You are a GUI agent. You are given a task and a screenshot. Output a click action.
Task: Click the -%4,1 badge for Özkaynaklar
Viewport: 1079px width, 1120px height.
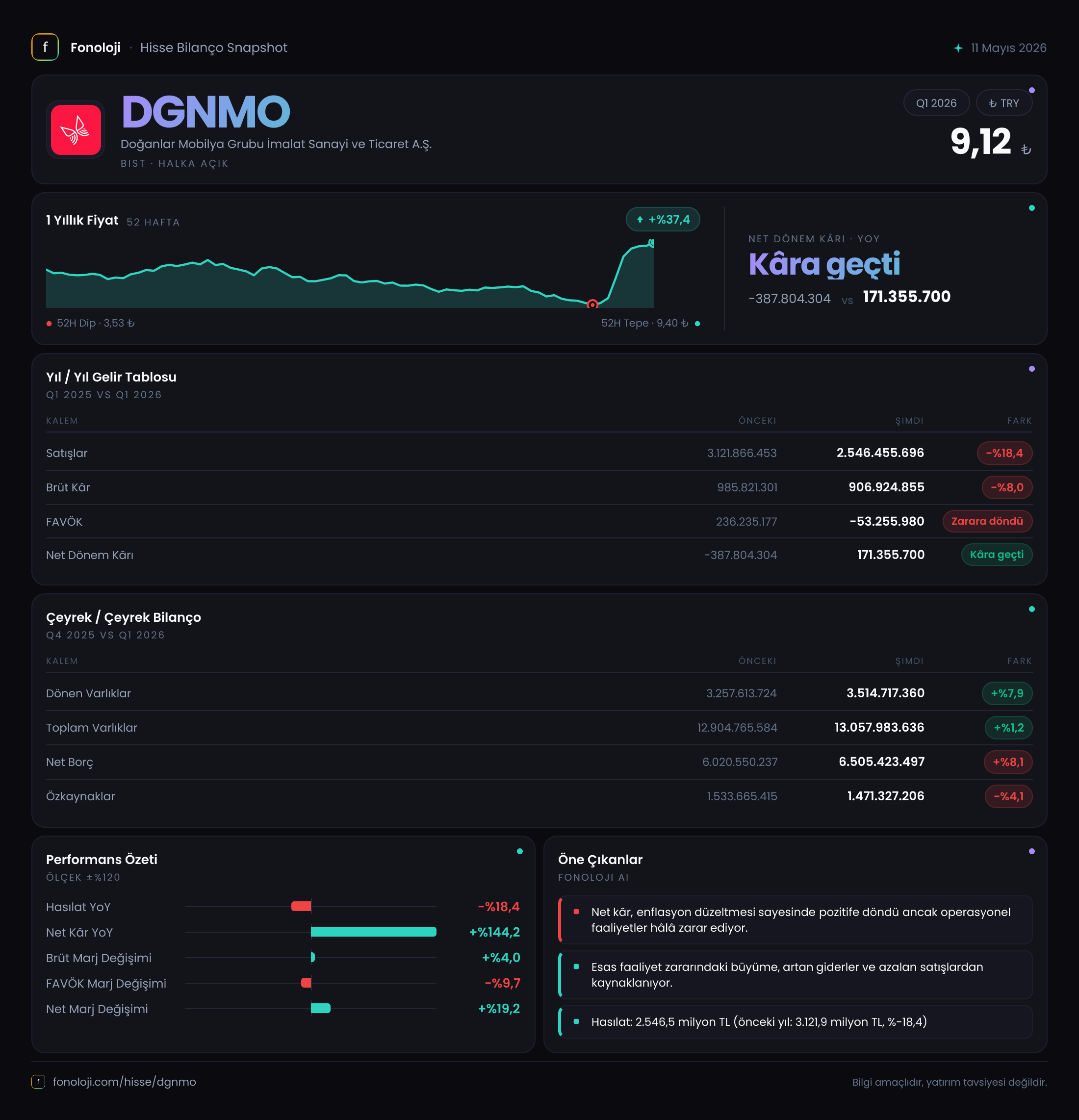(x=1009, y=796)
